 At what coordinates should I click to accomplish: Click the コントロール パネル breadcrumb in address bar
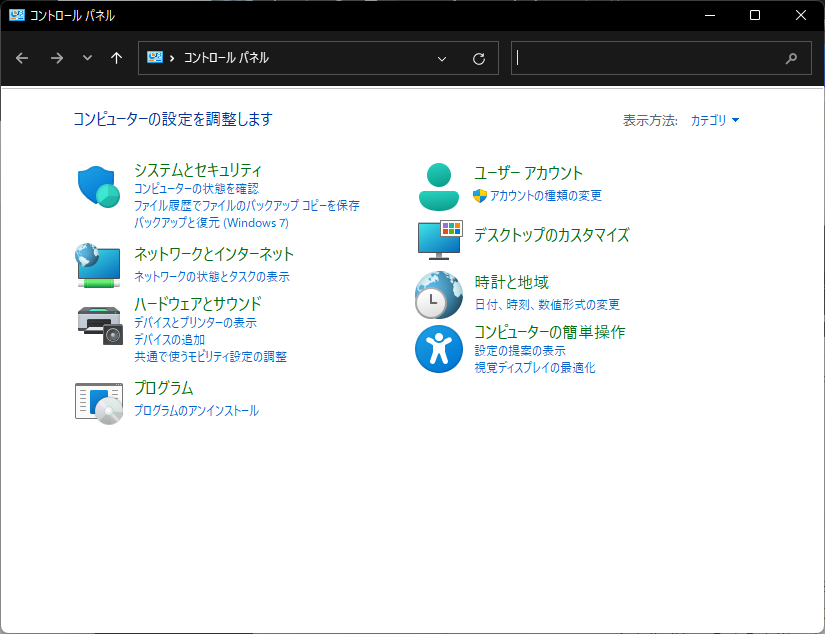pos(226,58)
